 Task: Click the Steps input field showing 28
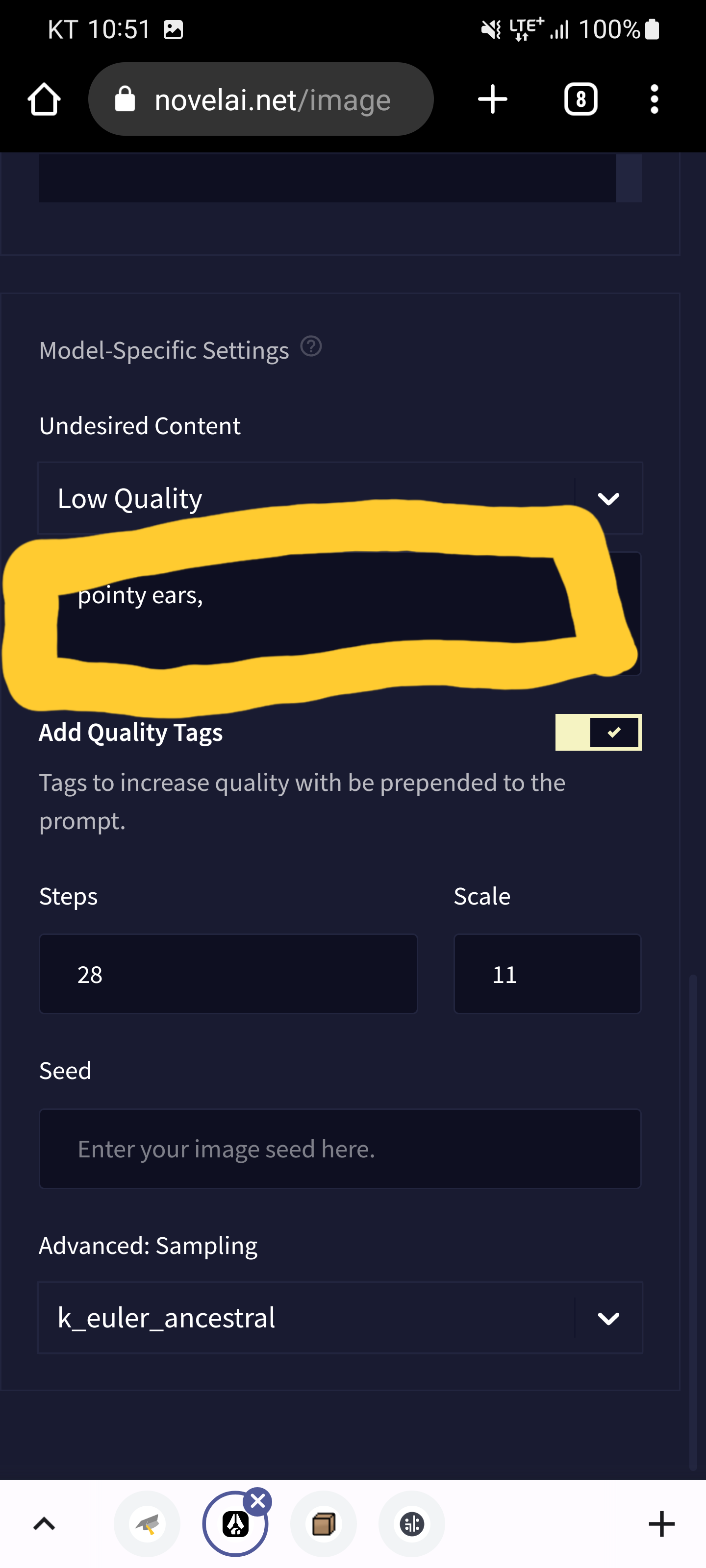(x=228, y=974)
